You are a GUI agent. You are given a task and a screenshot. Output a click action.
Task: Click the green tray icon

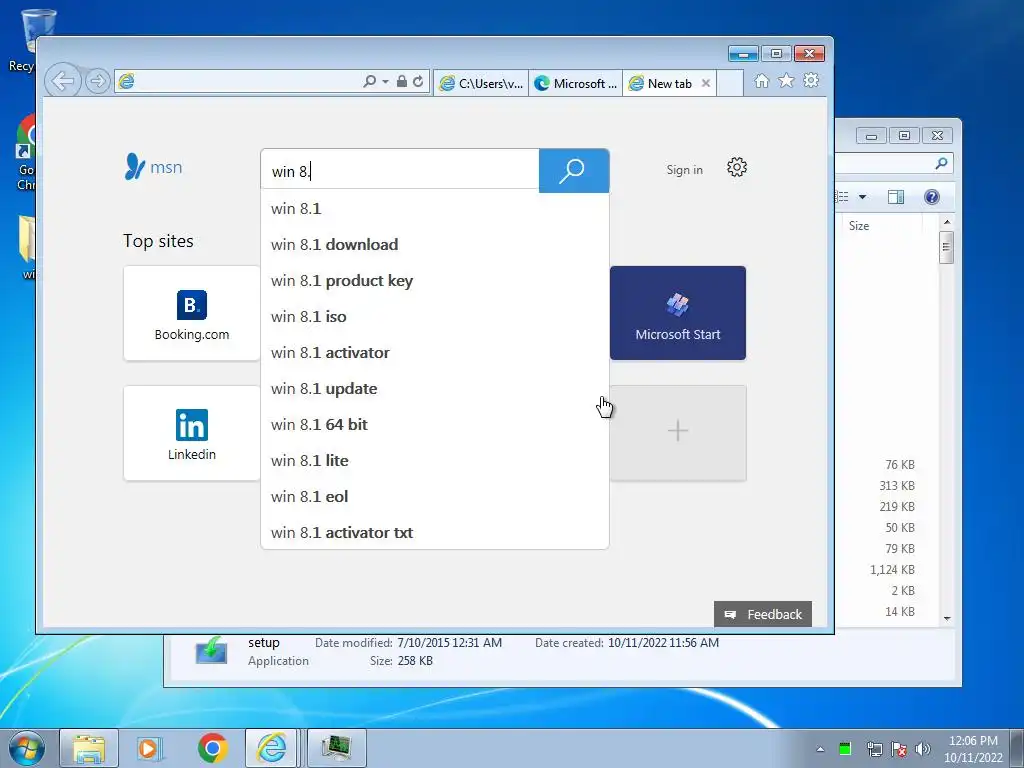[x=844, y=749]
